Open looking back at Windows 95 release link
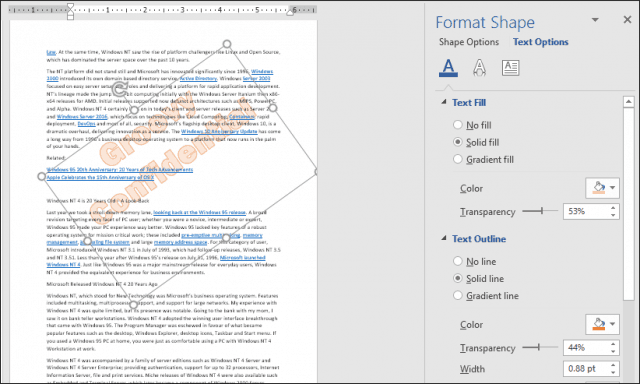The image size is (640, 384). tap(200, 212)
